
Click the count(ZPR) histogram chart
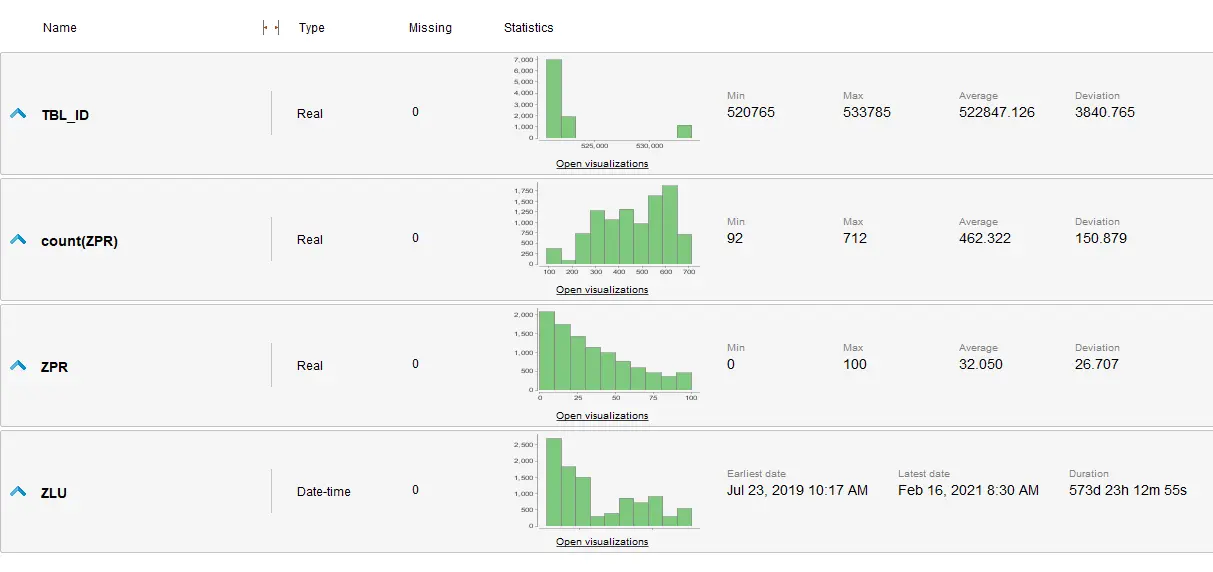tap(617, 226)
